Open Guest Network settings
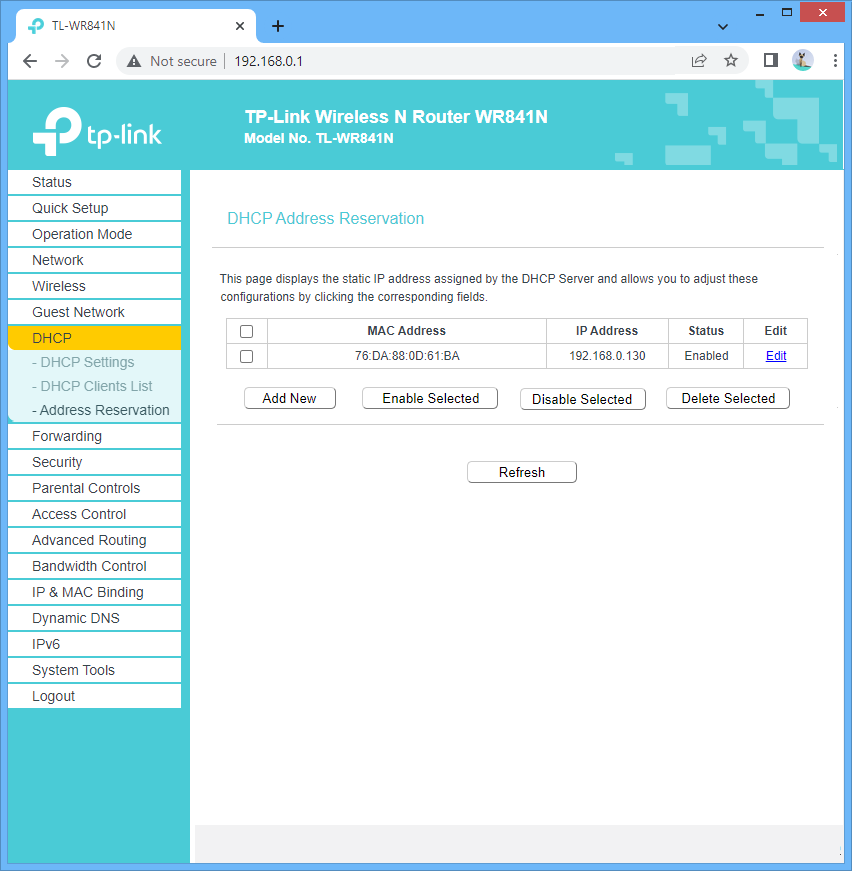 tap(94, 312)
